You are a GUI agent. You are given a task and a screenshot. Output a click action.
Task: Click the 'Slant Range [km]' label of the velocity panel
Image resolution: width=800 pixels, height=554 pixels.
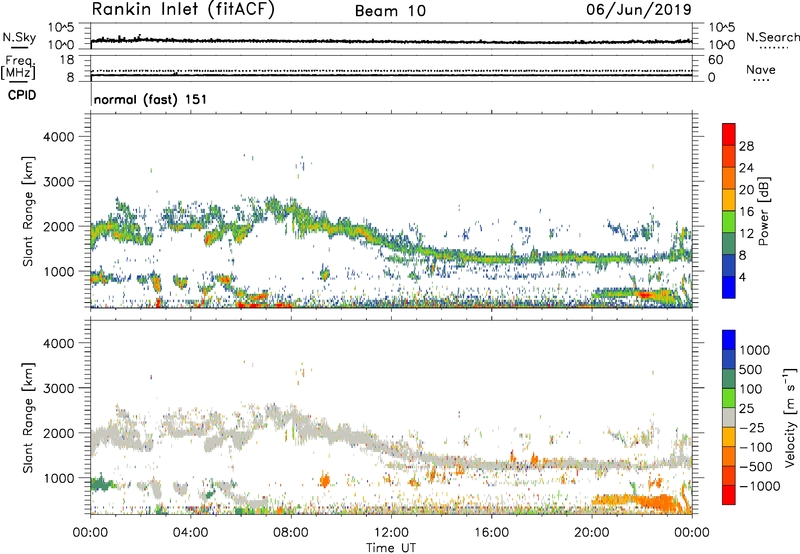click(28, 417)
